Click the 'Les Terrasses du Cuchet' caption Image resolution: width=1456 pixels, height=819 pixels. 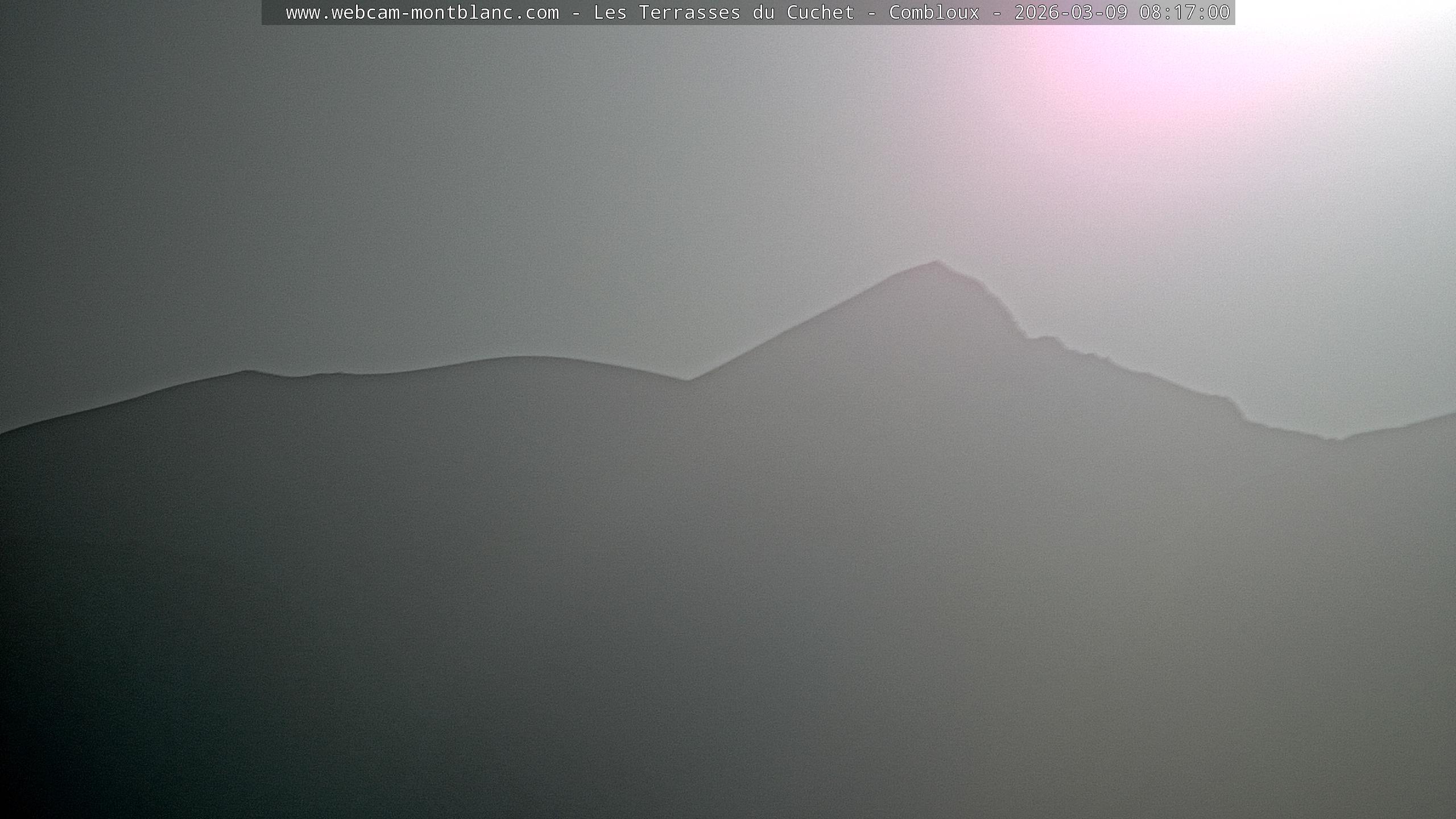point(723,13)
